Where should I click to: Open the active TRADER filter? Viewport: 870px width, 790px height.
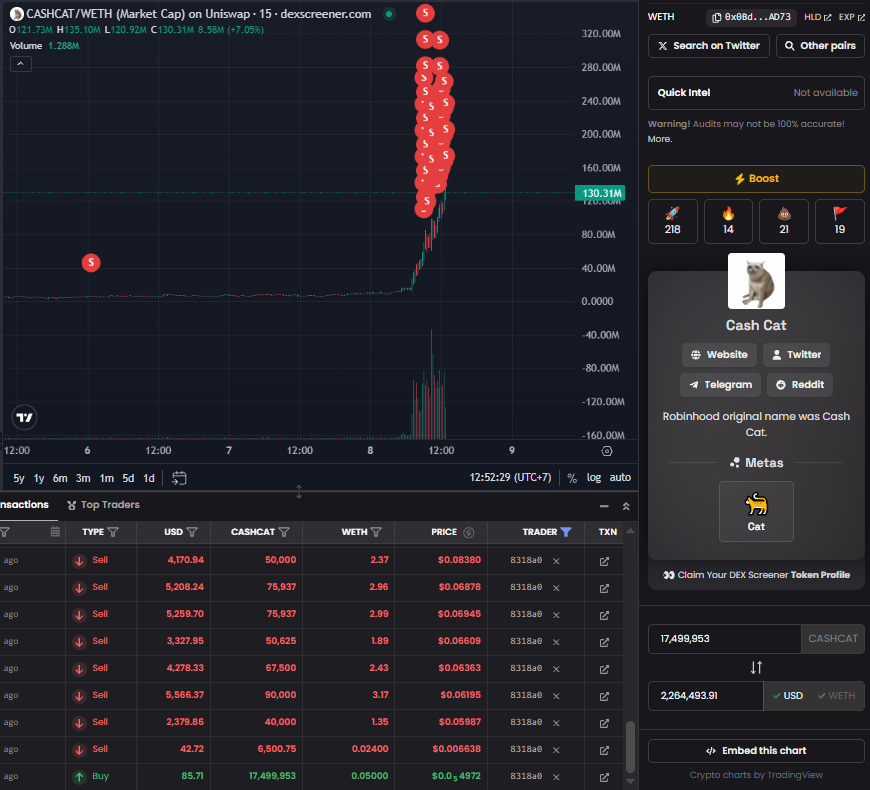[566, 532]
